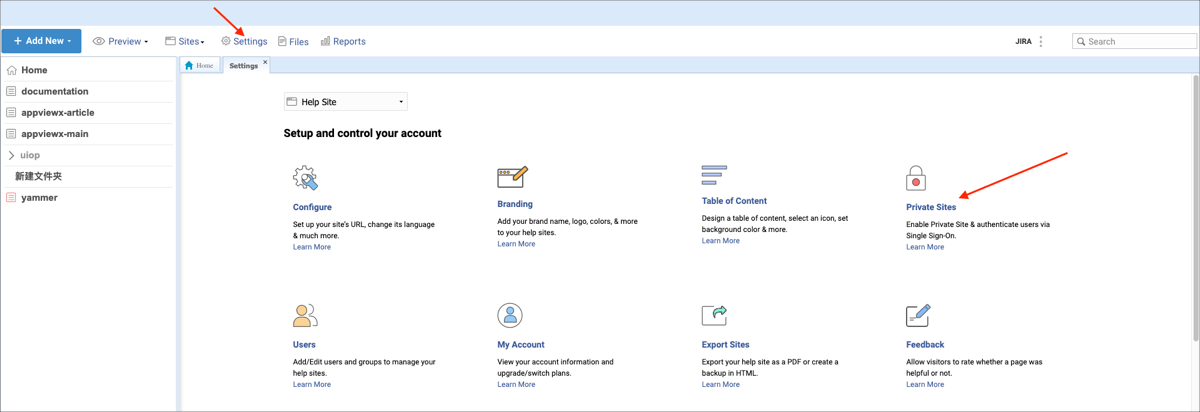1200x412 pixels.
Task: Click Learn More under Configure
Action: (x=311, y=247)
